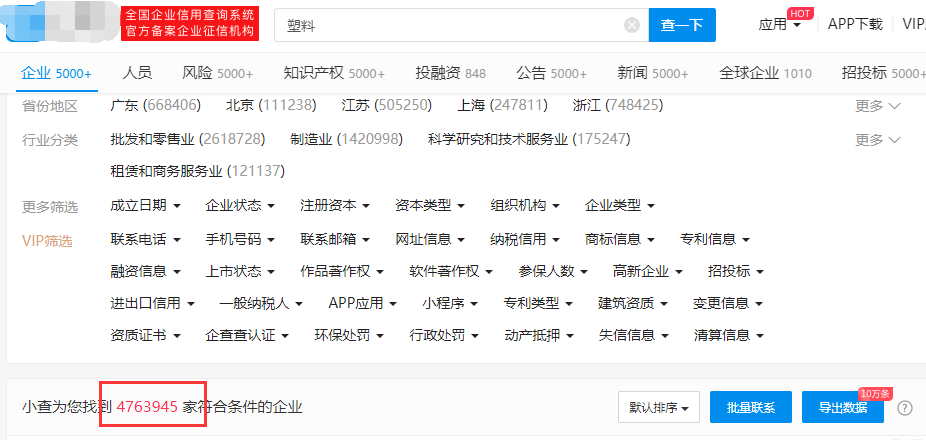
Task: Open the 成立日期 filter dropdown
Action: 145,206
